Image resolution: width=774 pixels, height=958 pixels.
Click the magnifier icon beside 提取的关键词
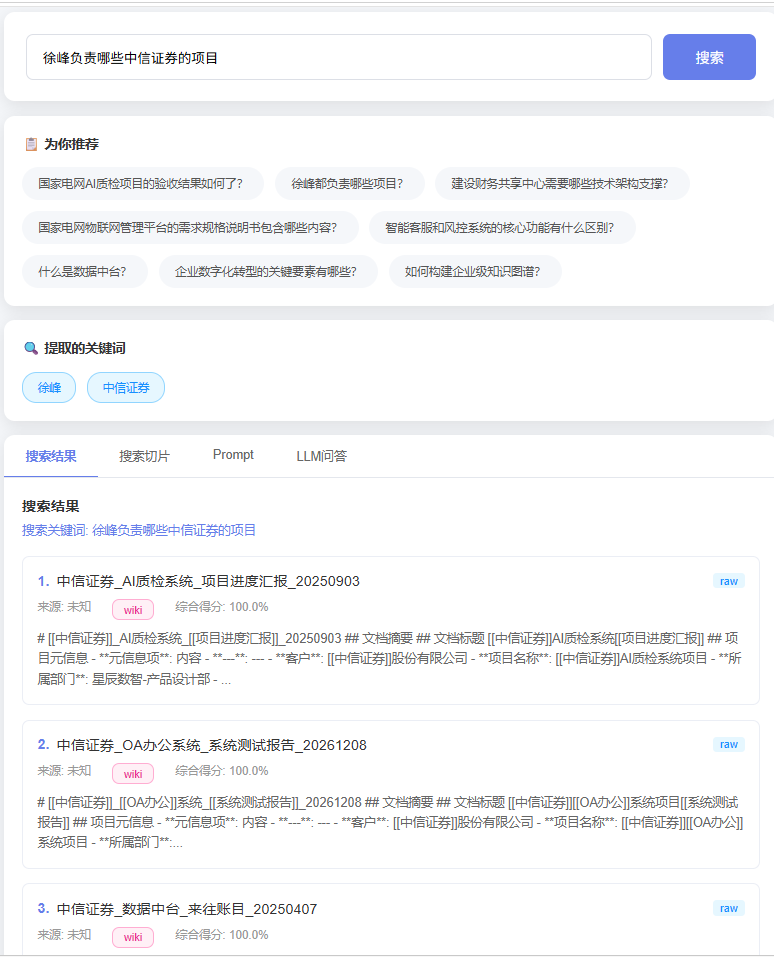click(x=31, y=348)
